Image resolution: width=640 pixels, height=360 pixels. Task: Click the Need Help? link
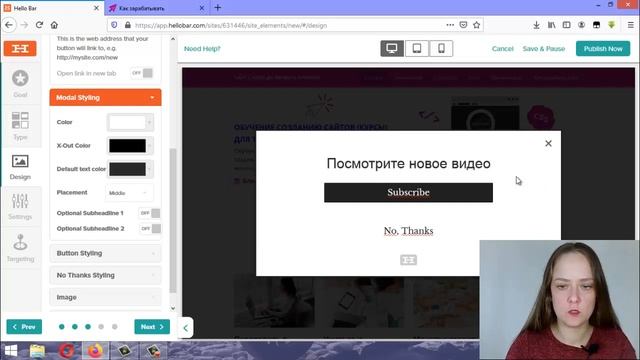(202, 49)
